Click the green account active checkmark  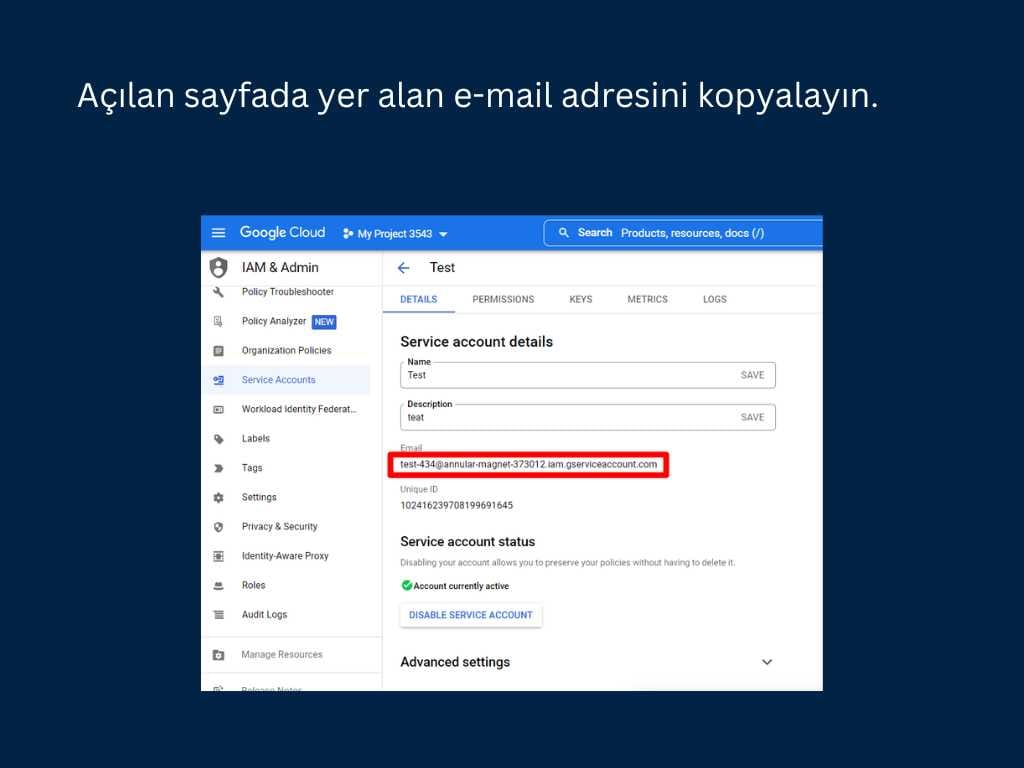pos(406,585)
